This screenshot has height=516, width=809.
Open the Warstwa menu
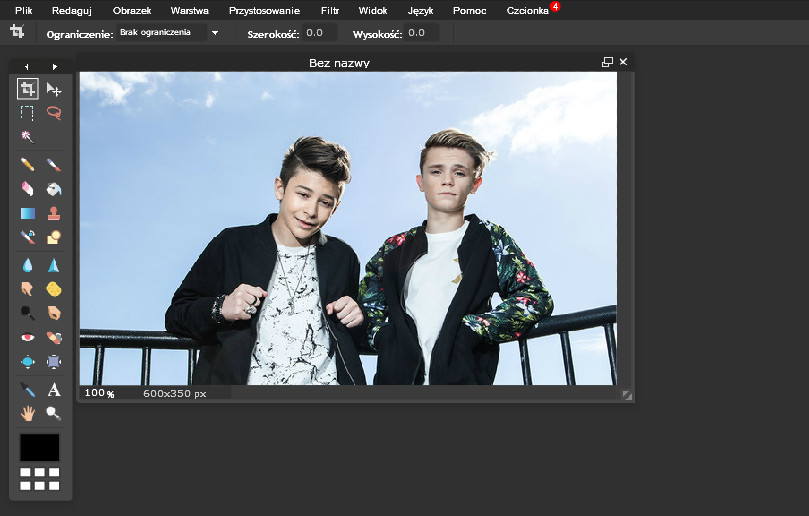click(189, 10)
